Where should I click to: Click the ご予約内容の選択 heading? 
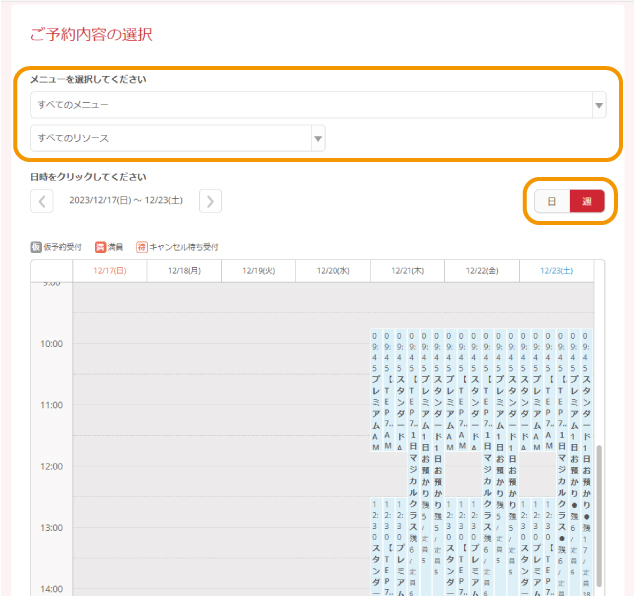coord(91,35)
